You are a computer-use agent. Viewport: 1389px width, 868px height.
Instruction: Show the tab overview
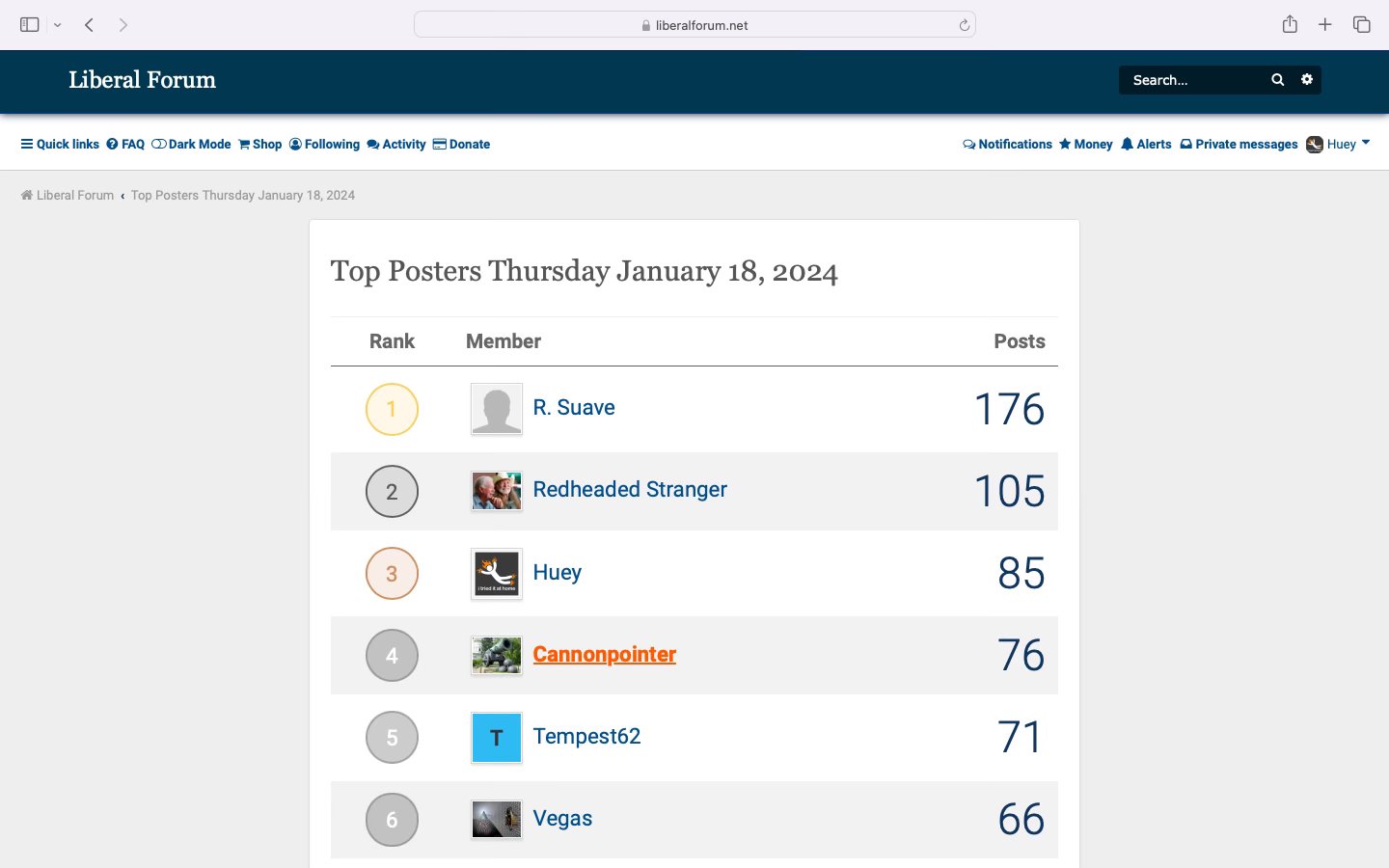[x=1362, y=25]
